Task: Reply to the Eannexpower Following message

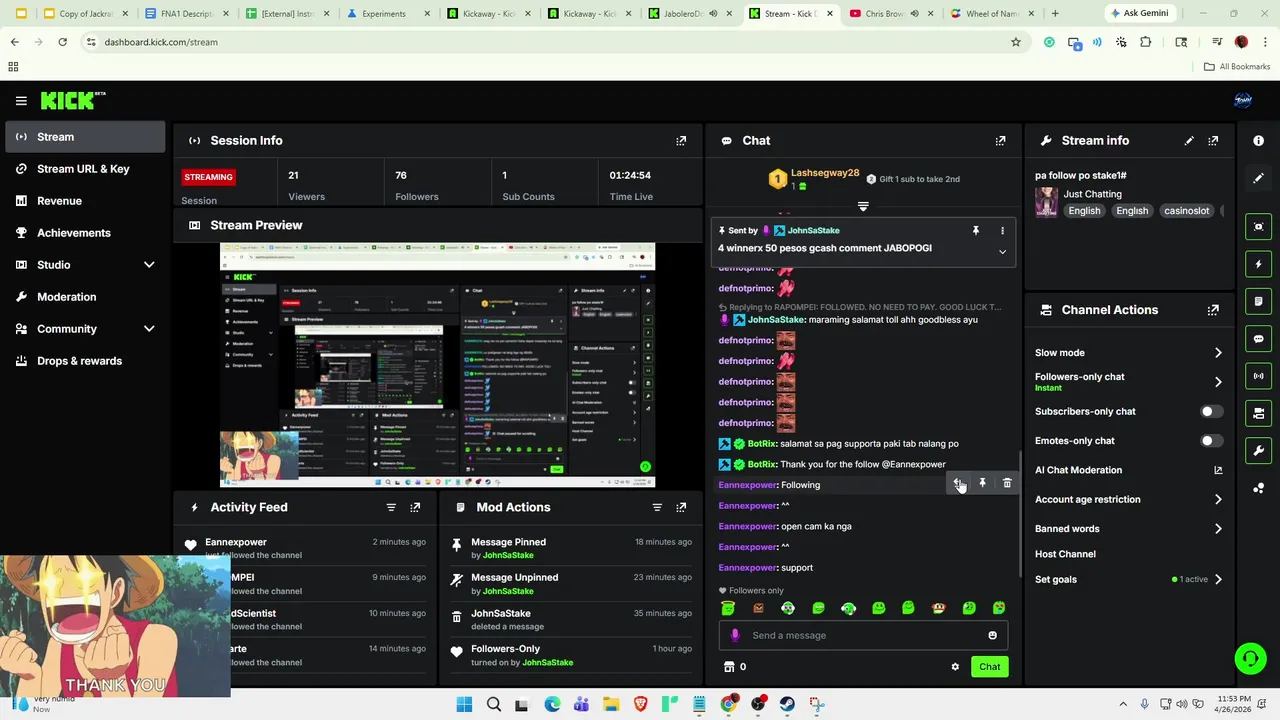Action: point(957,484)
